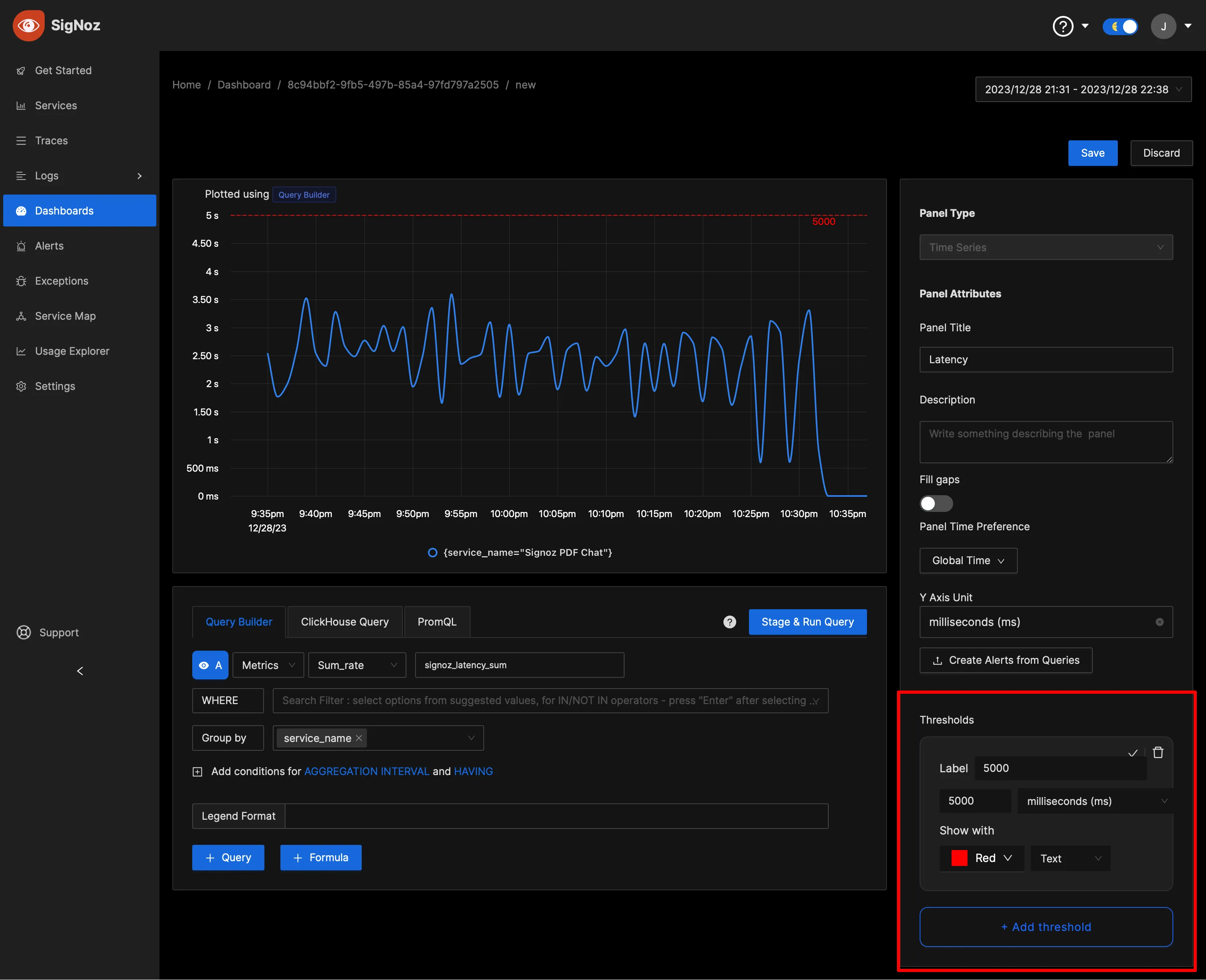Go to Services page
Image resolution: width=1206 pixels, height=980 pixels.
coord(80,106)
